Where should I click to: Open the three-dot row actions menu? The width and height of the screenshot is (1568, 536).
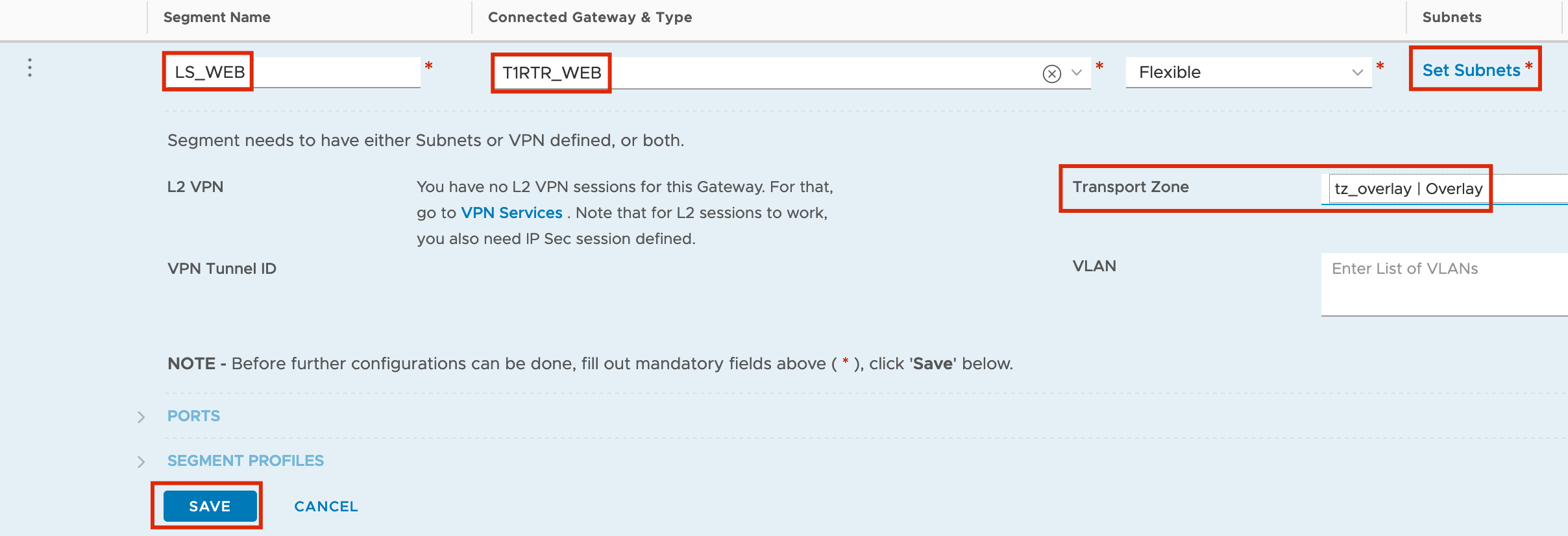click(x=30, y=67)
